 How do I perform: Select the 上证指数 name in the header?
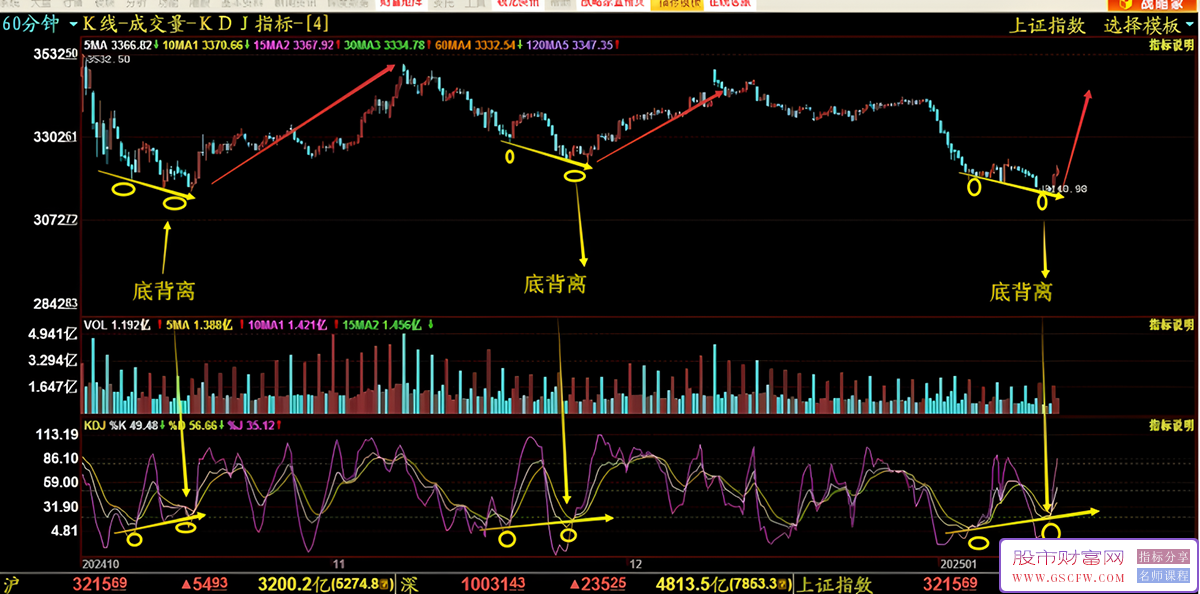tap(1048, 26)
